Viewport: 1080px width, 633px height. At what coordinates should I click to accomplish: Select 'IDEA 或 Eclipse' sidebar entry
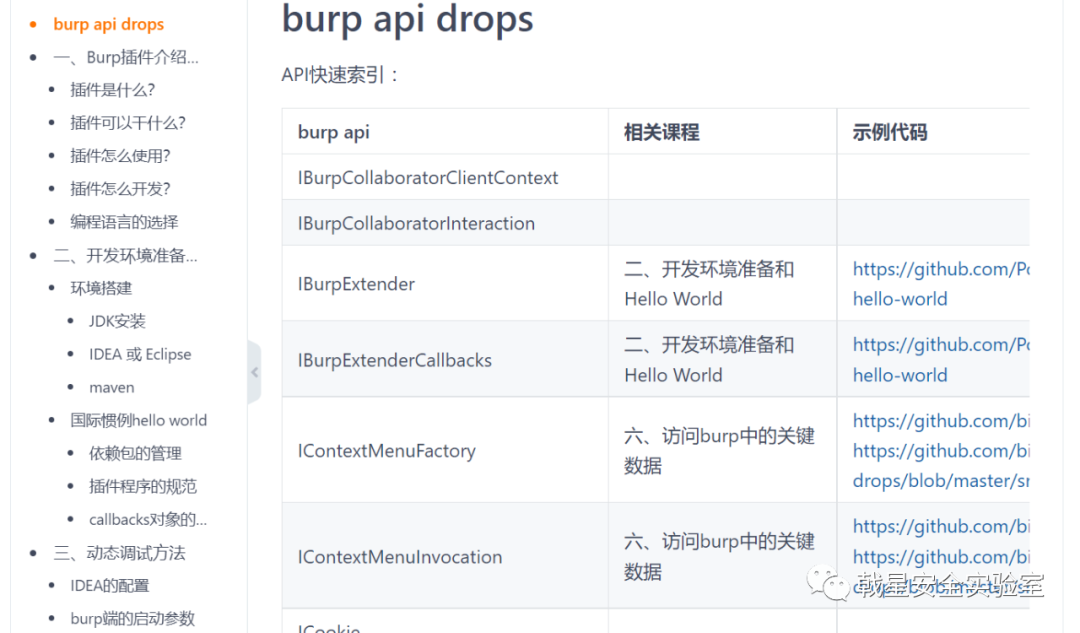[140, 355]
